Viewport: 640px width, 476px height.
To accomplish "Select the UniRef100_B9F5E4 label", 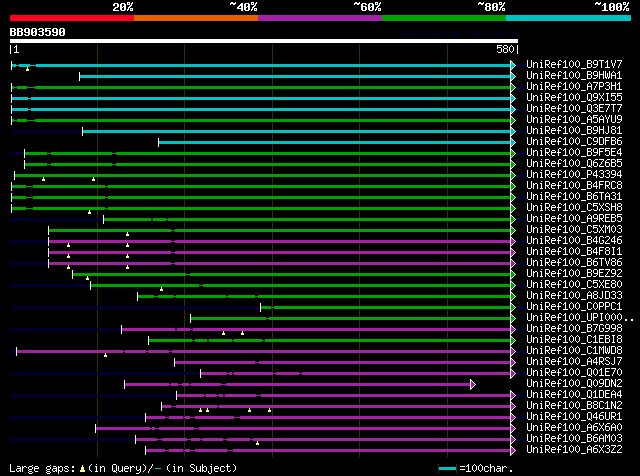I will tap(574, 153).
